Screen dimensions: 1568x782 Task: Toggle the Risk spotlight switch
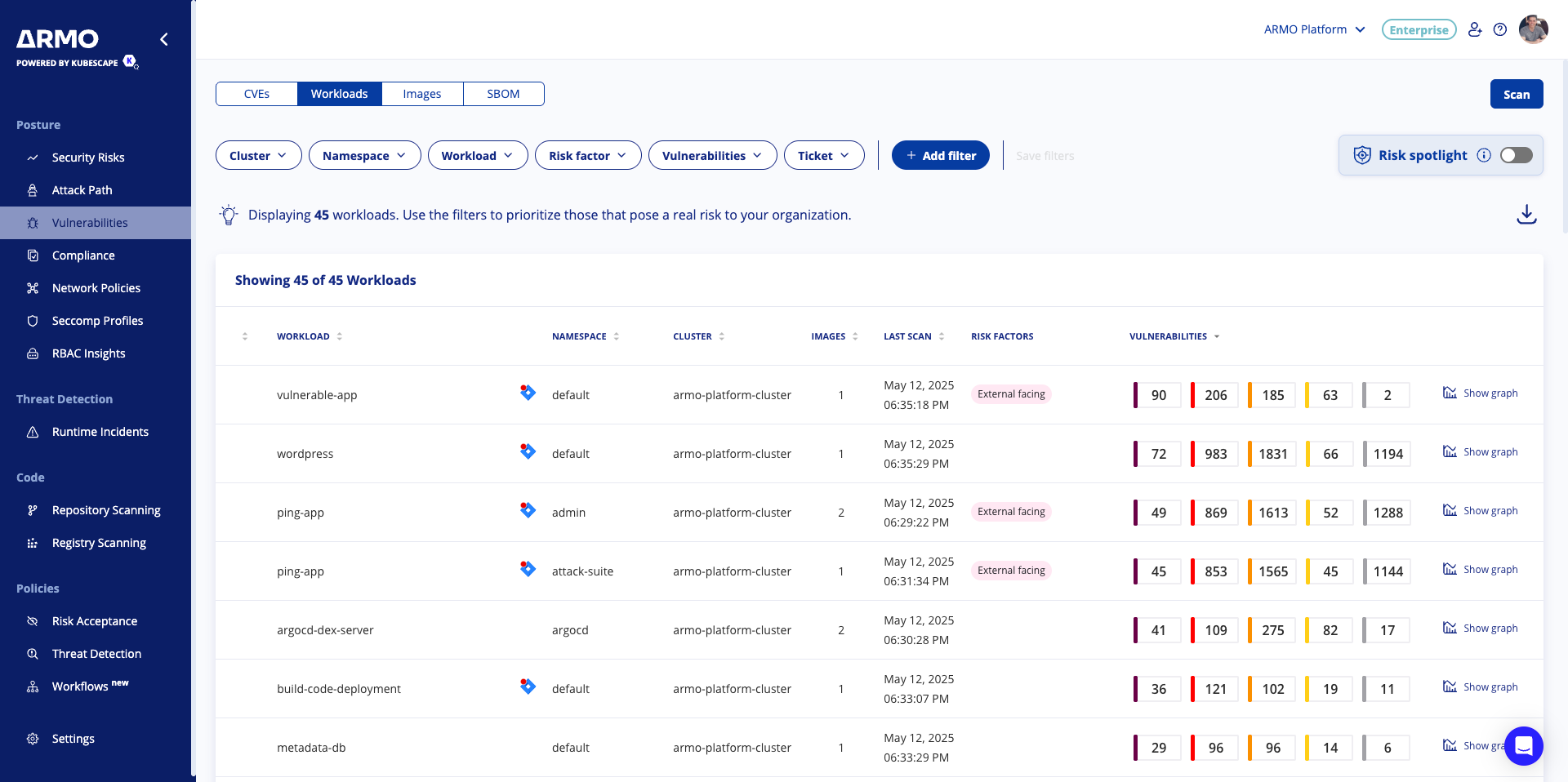coord(1517,155)
